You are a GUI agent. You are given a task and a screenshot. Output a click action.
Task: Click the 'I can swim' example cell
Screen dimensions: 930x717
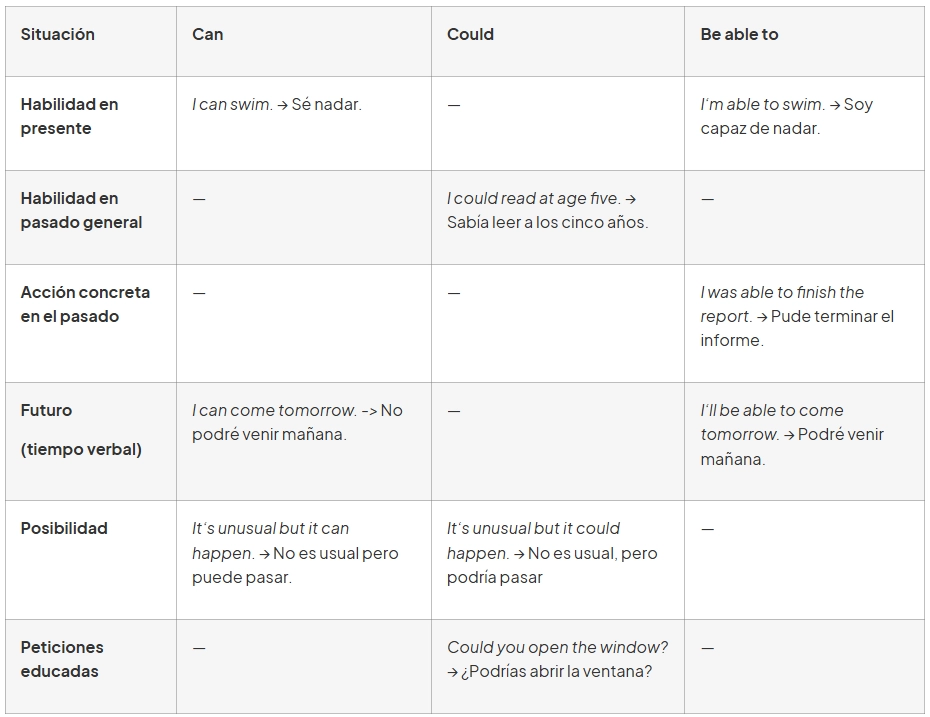[276, 104]
